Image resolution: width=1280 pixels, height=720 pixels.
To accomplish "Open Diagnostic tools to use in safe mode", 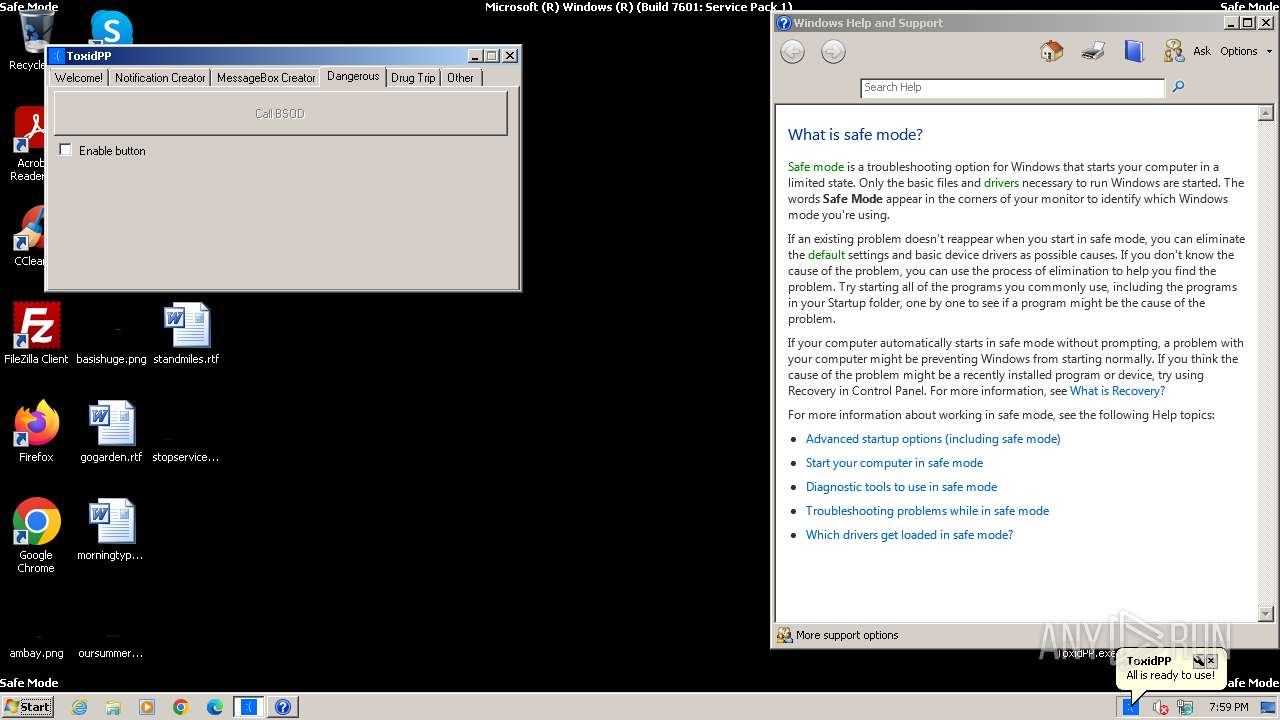I will pos(901,487).
